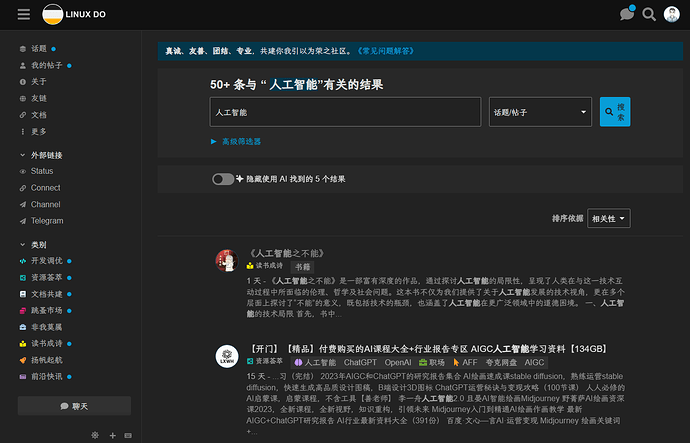Click the sparkle AI icon beside toggle
The width and height of the screenshot is (690, 443).
point(239,179)
